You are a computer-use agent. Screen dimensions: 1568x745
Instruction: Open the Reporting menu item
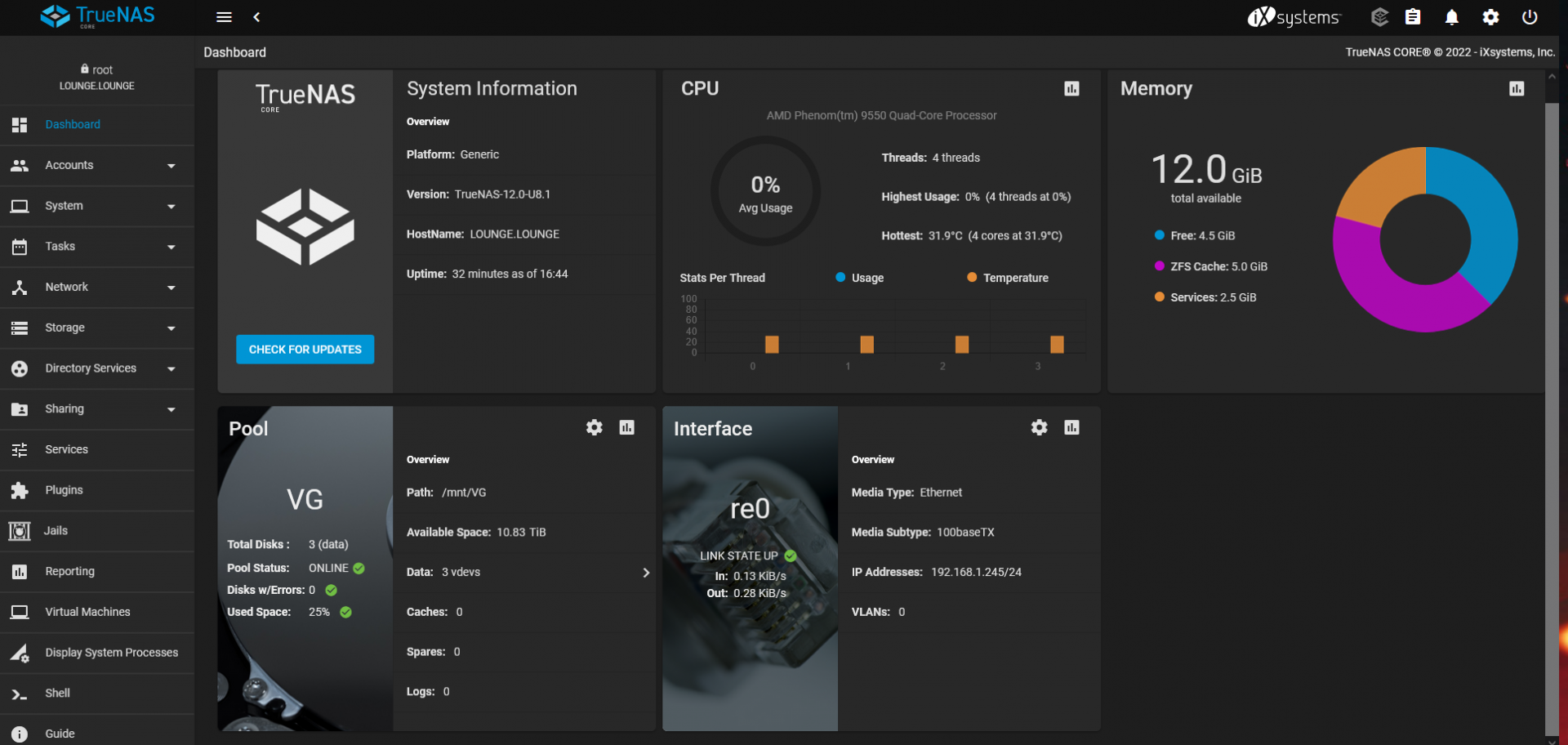(x=97, y=572)
